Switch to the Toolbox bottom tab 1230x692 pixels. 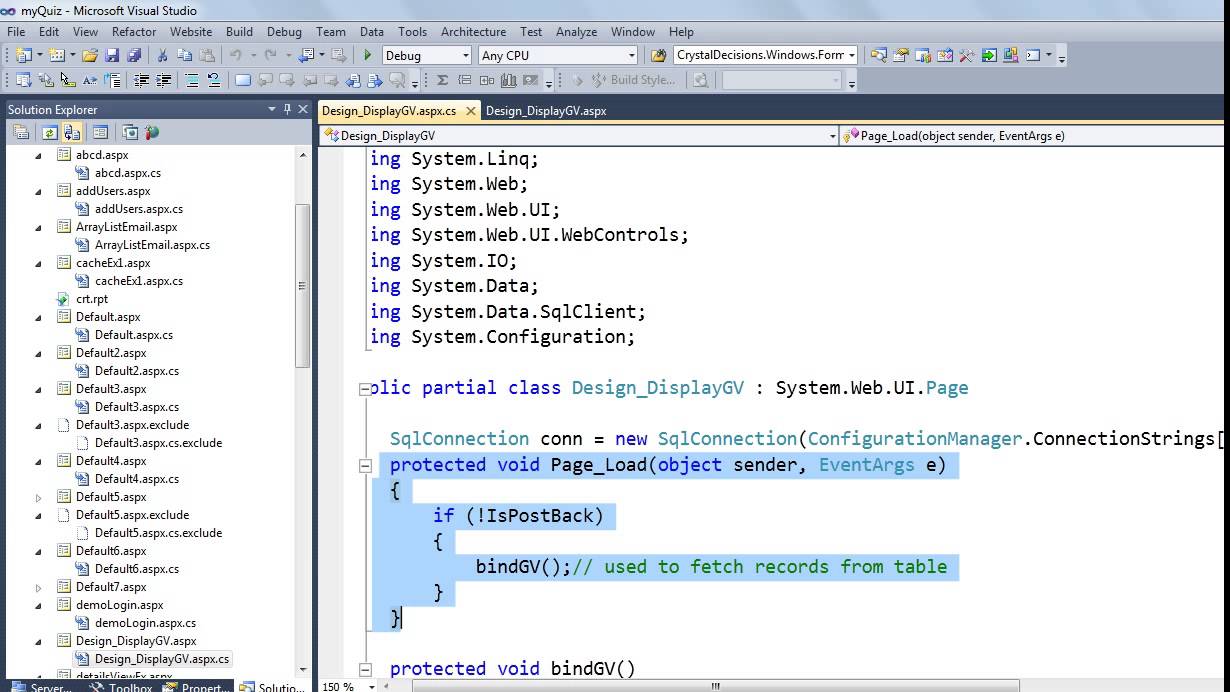[x=122, y=687]
